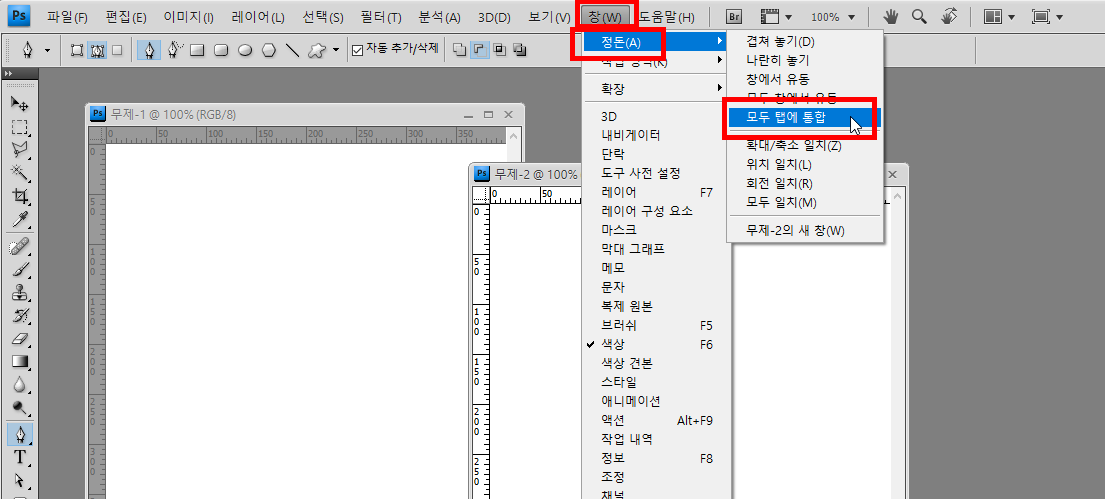The image size is (1105, 499).
Task: Pick the Magic Wand tool
Action: click(20, 173)
